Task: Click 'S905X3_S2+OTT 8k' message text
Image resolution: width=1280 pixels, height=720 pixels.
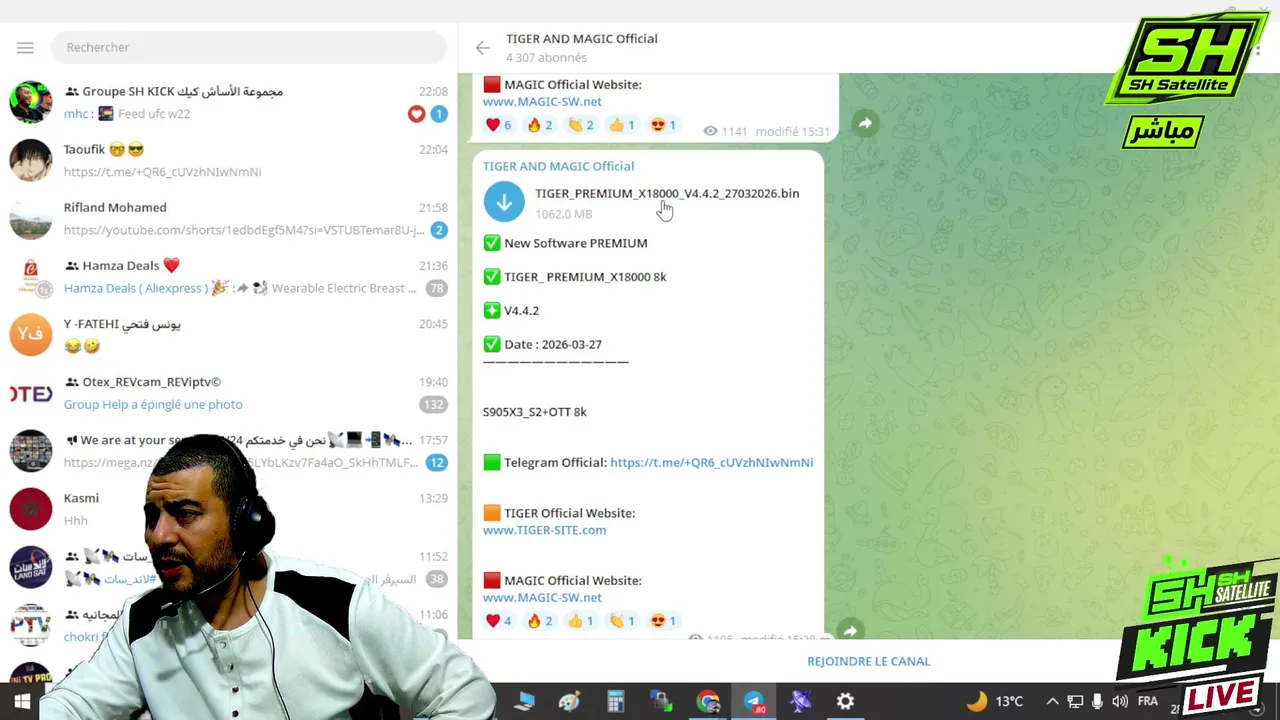Action: click(535, 412)
